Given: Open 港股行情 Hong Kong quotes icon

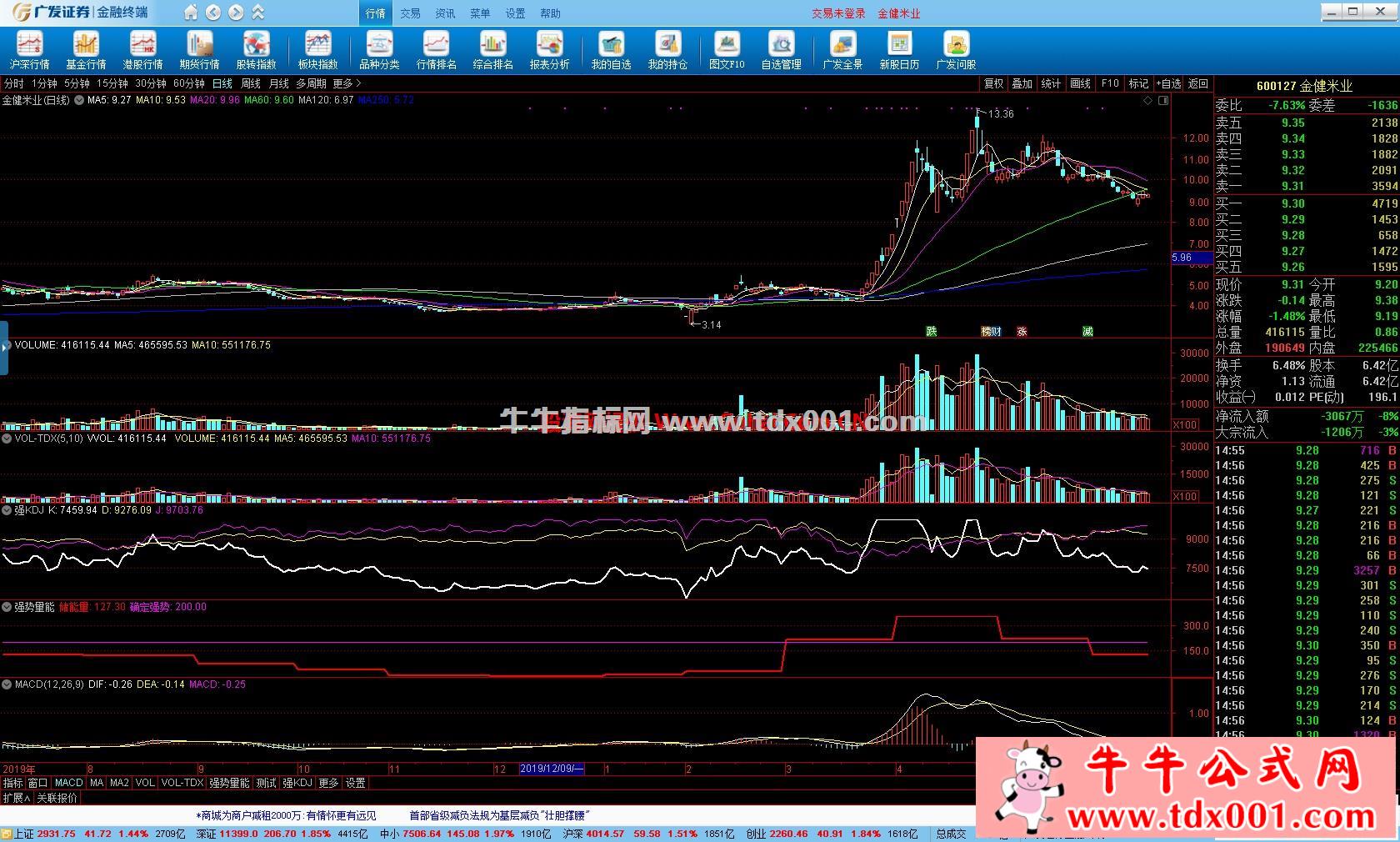Looking at the screenshot, I should pyautogui.click(x=142, y=50).
